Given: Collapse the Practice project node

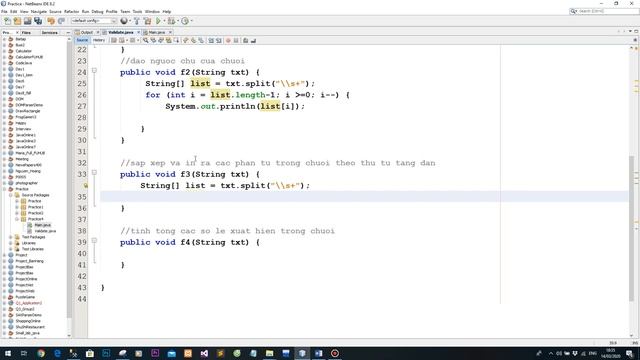Looking at the screenshot, I should (x=4, y=189).
